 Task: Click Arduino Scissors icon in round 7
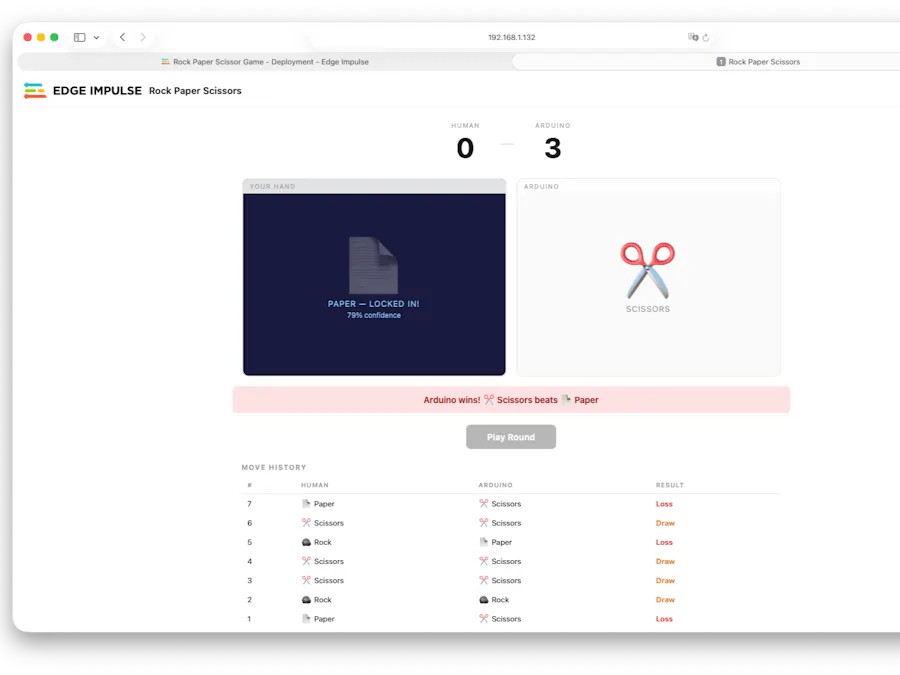(483, 503)
